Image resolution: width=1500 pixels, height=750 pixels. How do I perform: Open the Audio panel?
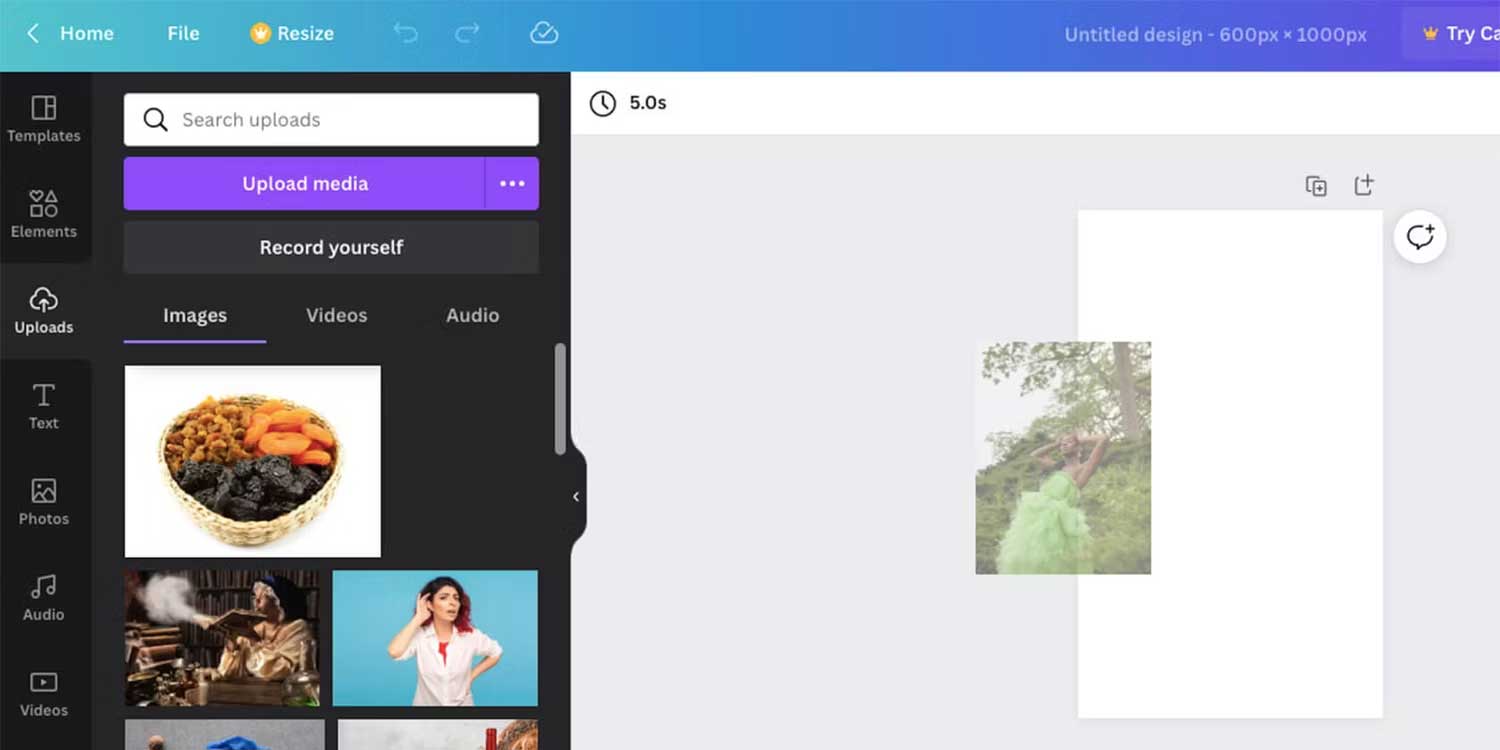click(43, 597)
